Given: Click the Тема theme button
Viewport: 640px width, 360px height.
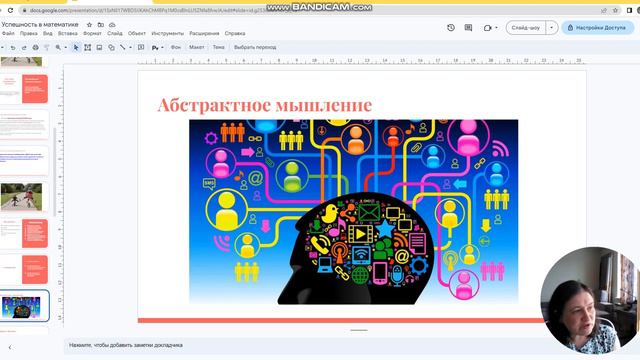Looking at the screenshot, I should 218,47.
